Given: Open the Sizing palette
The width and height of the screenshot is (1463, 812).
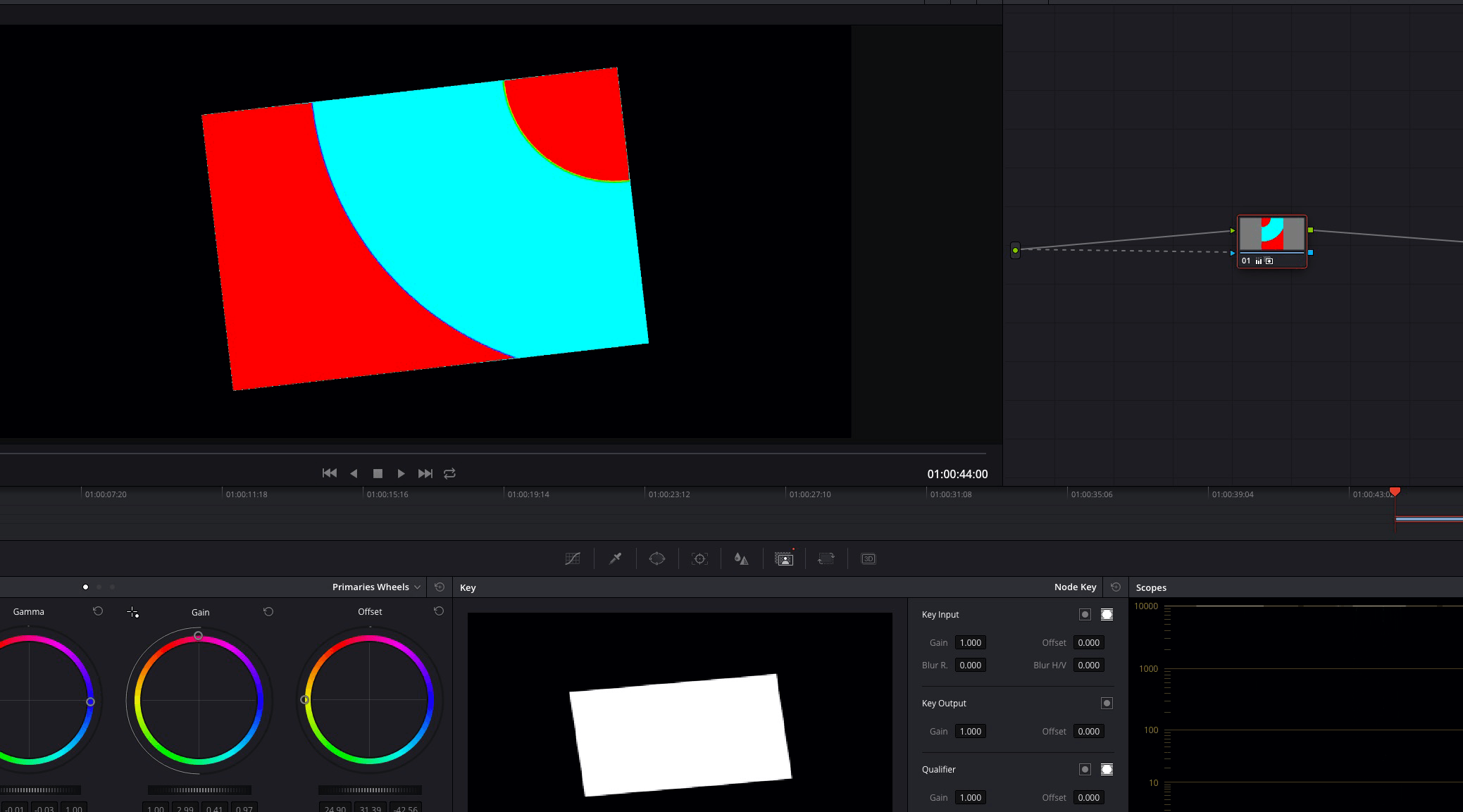Looking at the screenshot, I should 826,558.
